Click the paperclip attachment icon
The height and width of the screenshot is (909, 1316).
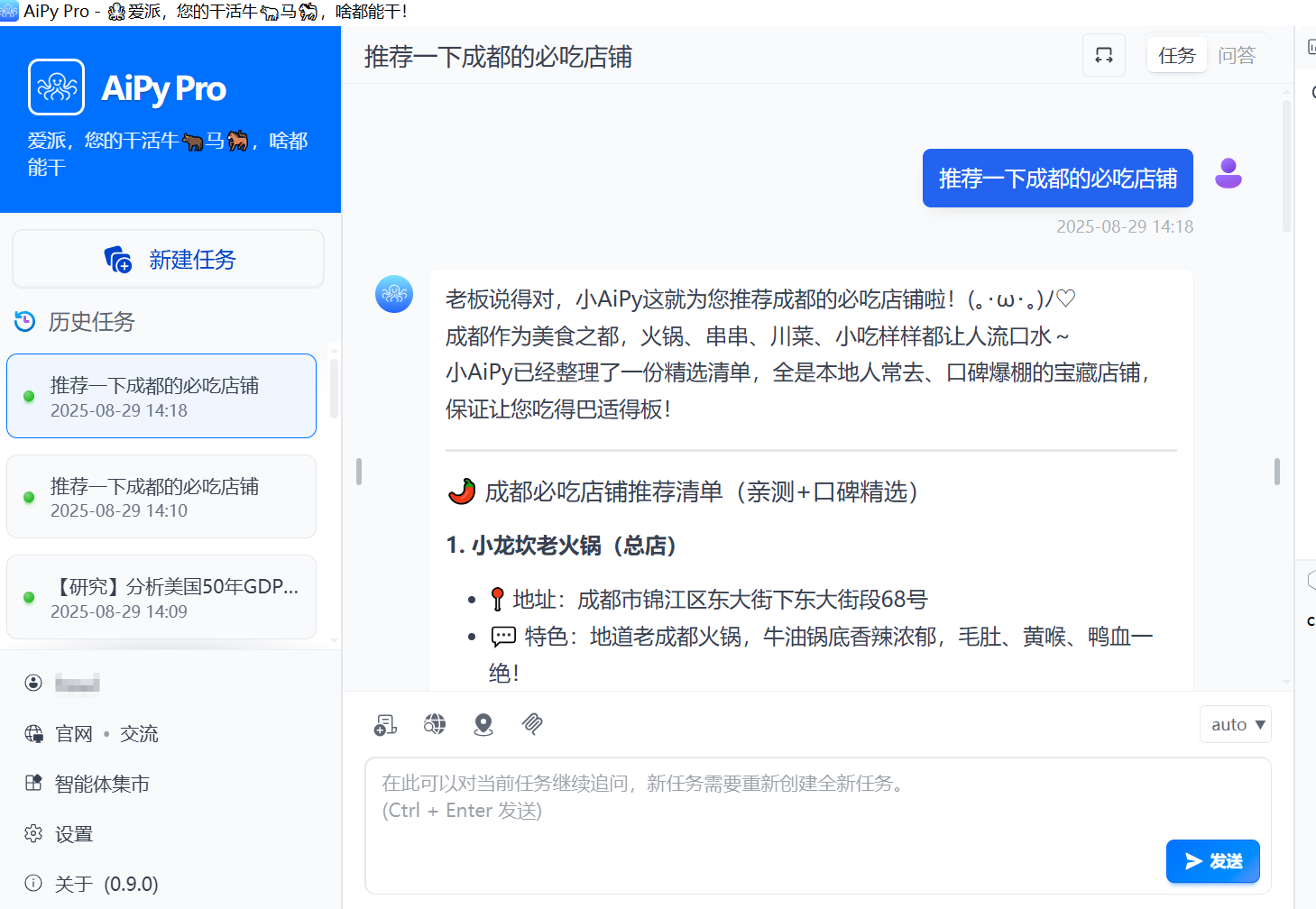[x=532, y=724]
